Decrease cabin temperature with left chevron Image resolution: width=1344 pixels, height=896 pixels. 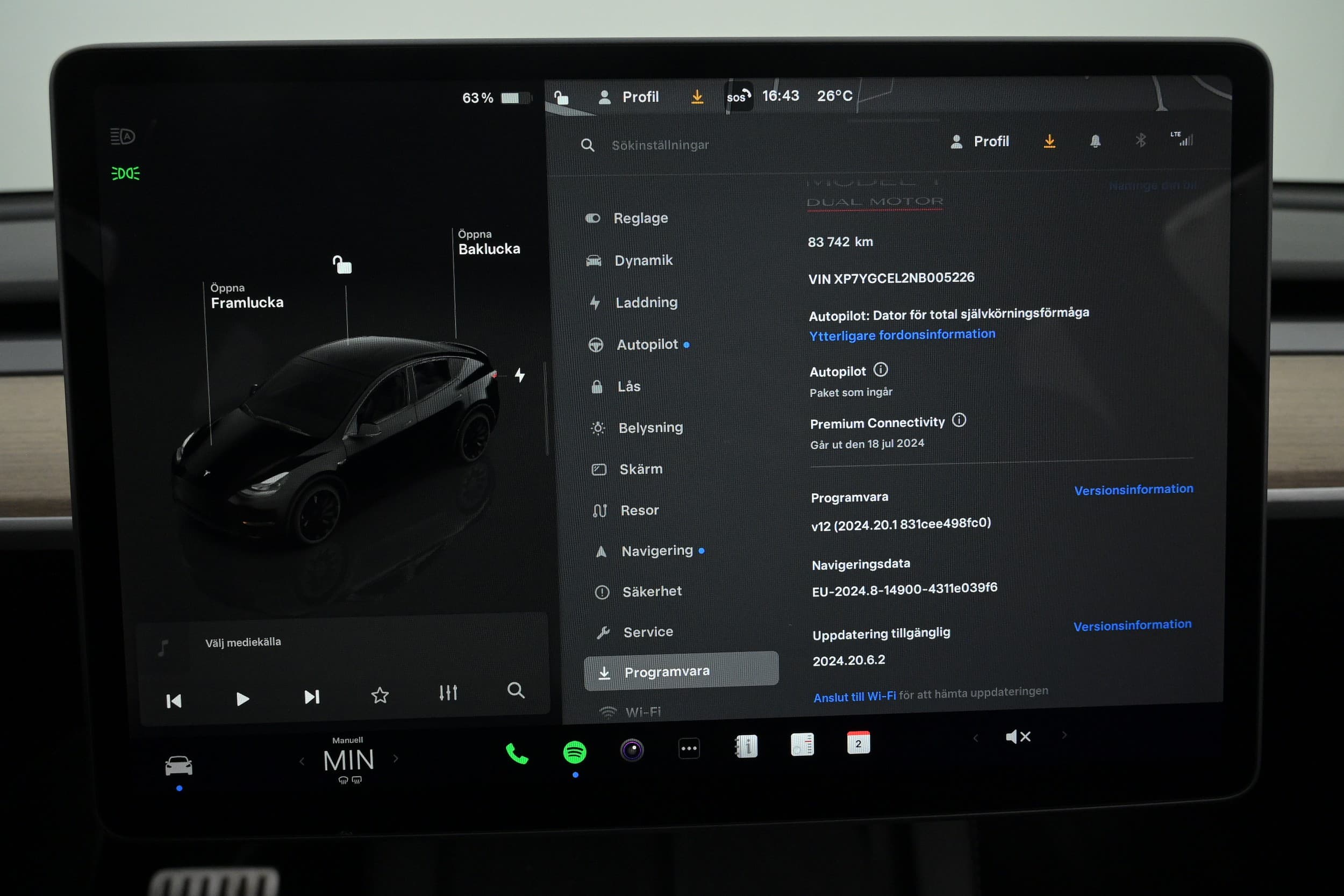[302, 761]
